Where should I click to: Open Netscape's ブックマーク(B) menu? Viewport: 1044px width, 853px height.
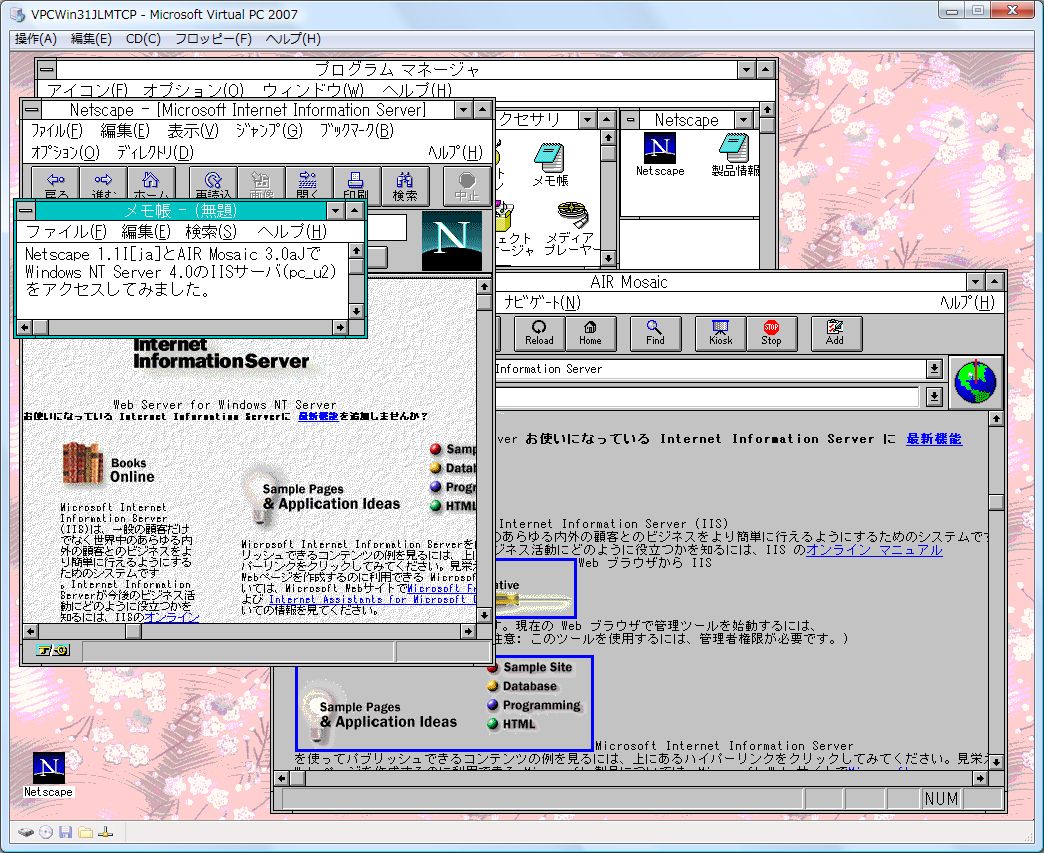(x=357, y=131)
